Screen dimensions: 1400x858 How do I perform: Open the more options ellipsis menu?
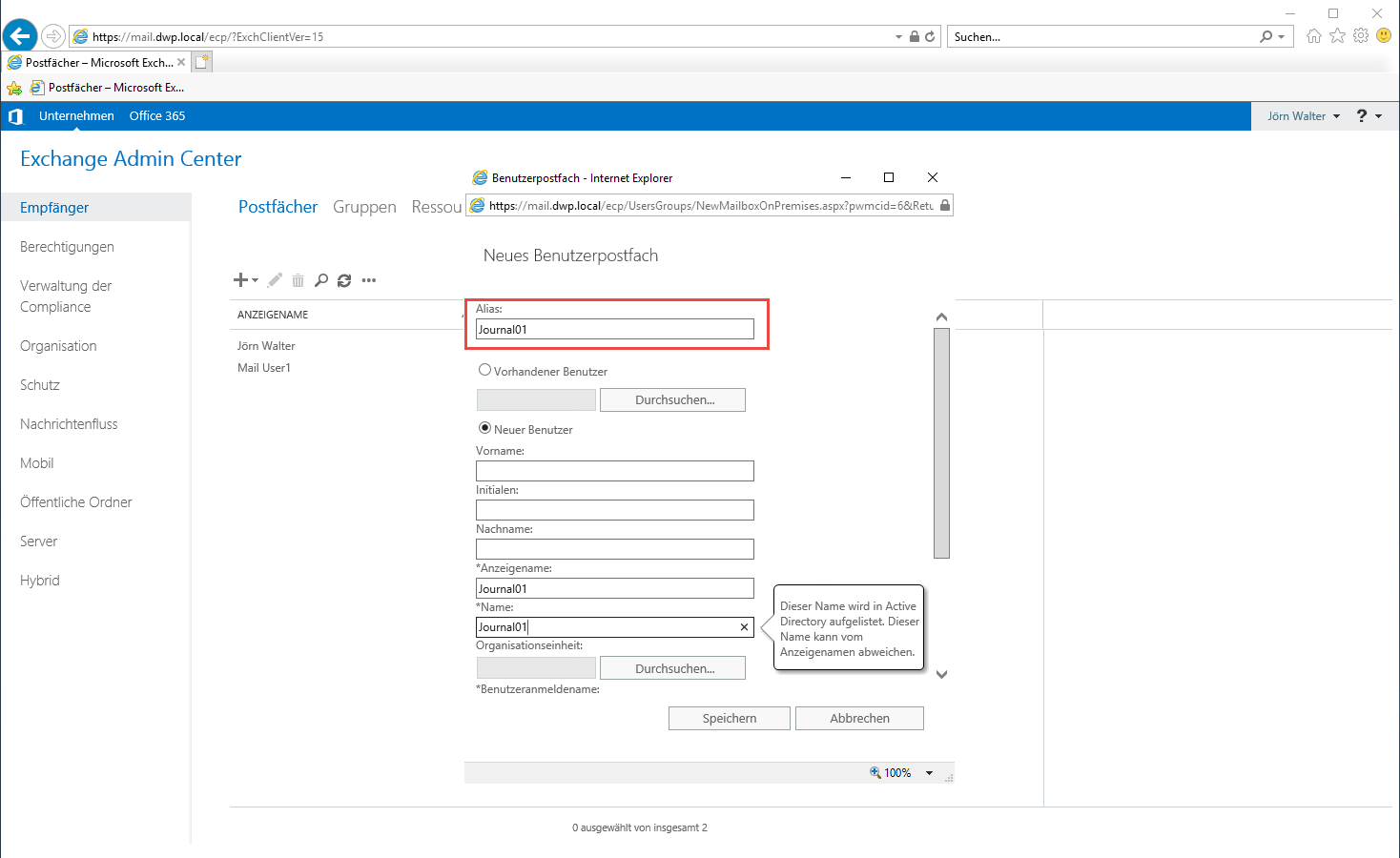tap(369, 280)
